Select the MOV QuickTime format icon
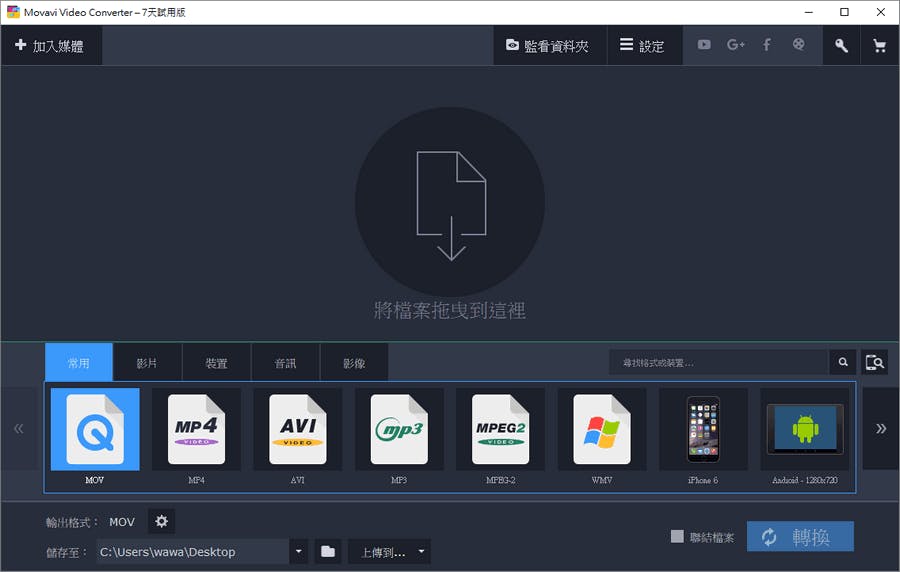Viewport: 900px width, 572px height. [x=95, y=429]
